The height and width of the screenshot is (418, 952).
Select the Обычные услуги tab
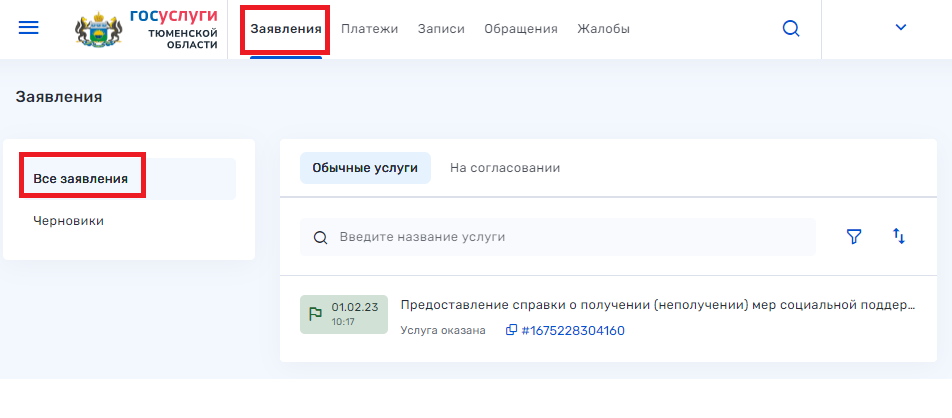click(x=365, y=168)
